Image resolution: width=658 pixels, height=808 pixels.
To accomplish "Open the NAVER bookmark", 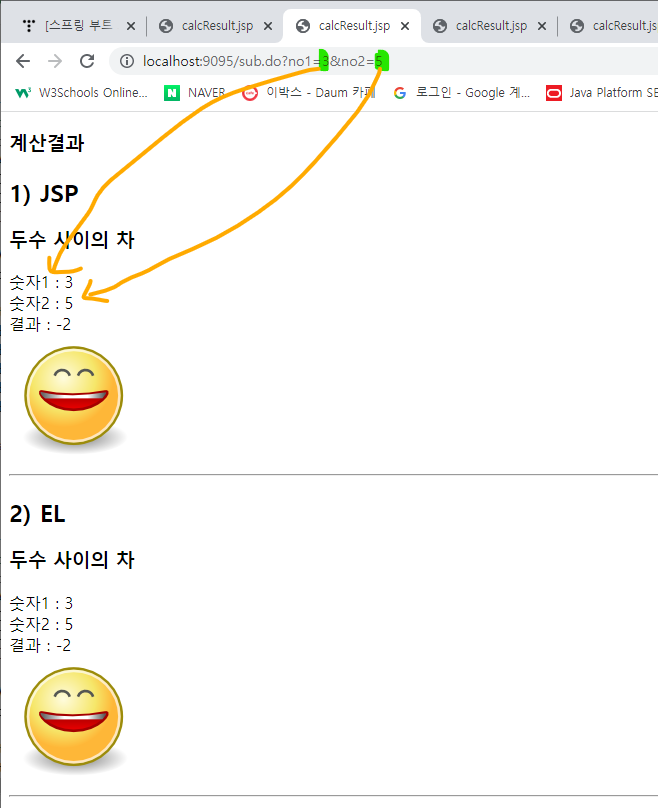I will 195,93.
